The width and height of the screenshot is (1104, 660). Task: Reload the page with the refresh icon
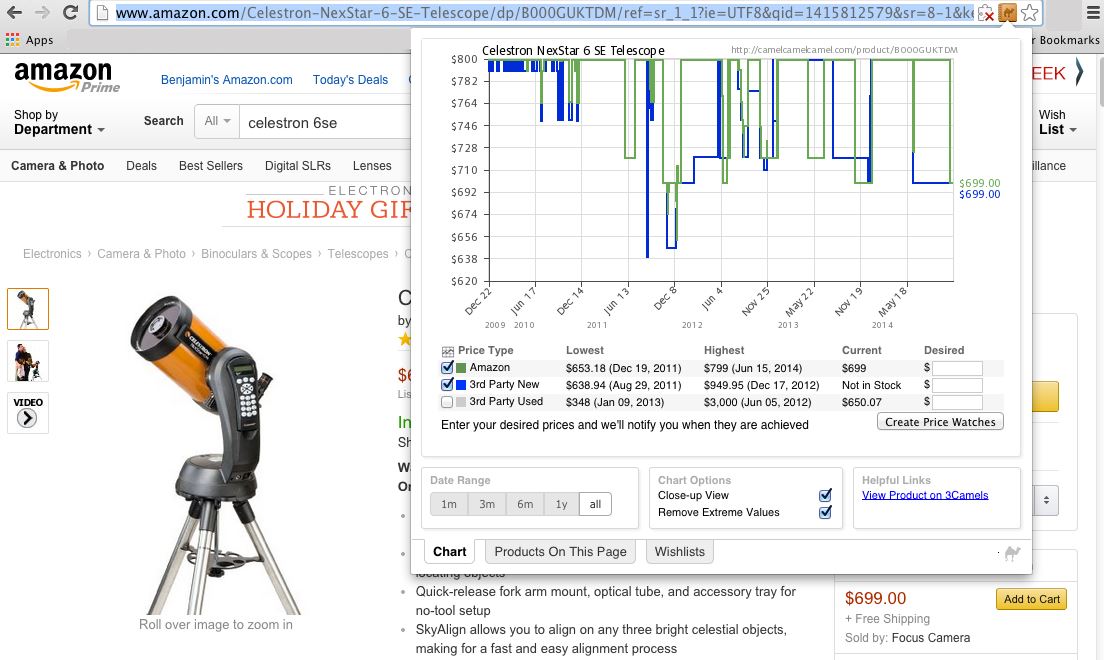click(x=70, y=12)
